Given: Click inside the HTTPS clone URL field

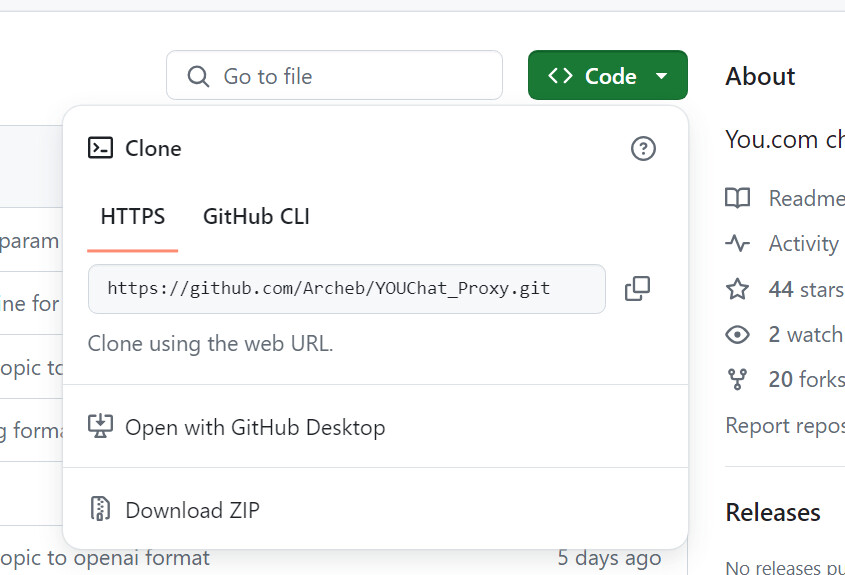Looking at the screenshot, I should tap(346, 289).
